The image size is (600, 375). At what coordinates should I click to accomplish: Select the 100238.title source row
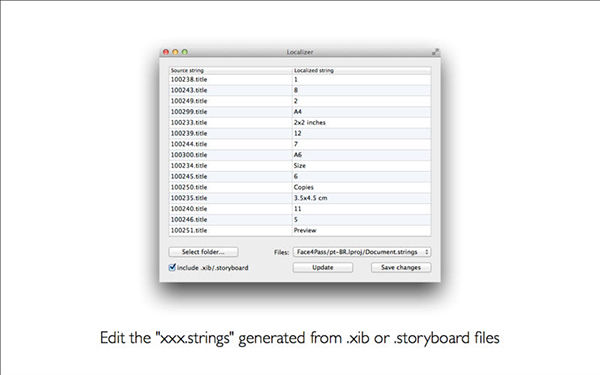point(230,80)
